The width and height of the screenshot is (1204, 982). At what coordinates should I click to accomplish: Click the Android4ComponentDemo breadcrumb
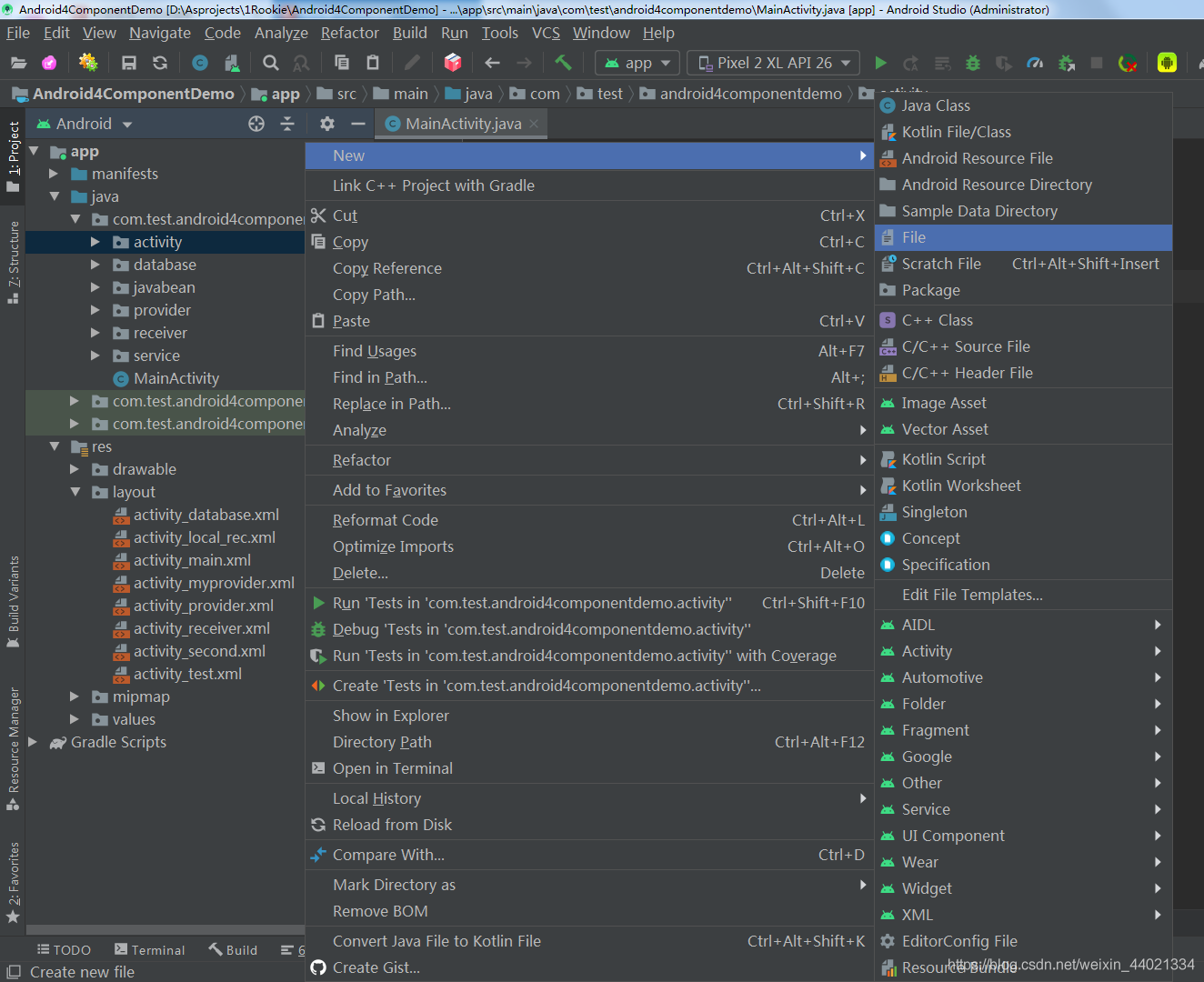point(124,94)
